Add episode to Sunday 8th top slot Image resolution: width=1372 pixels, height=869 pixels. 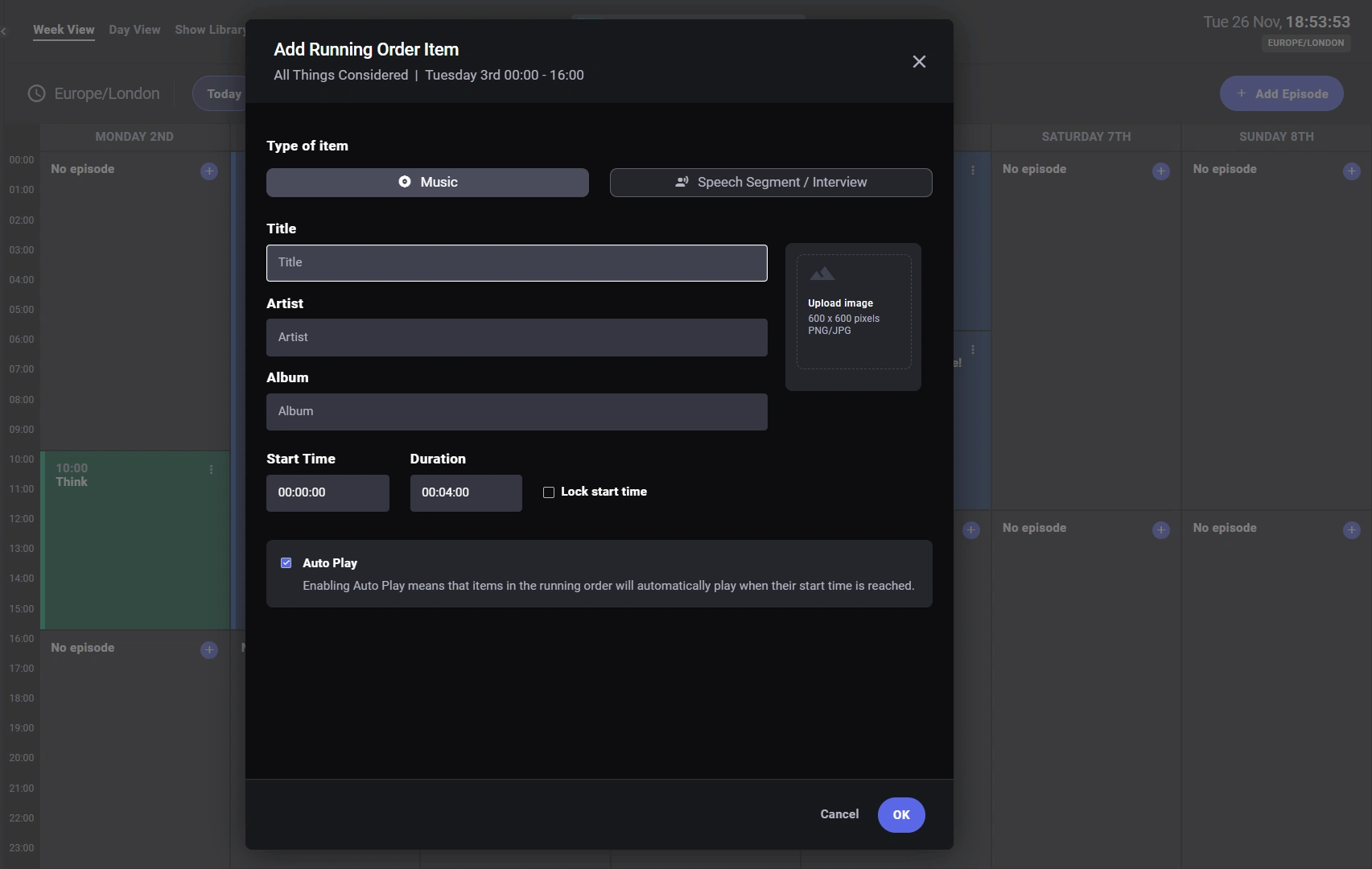coord(1352,171)
